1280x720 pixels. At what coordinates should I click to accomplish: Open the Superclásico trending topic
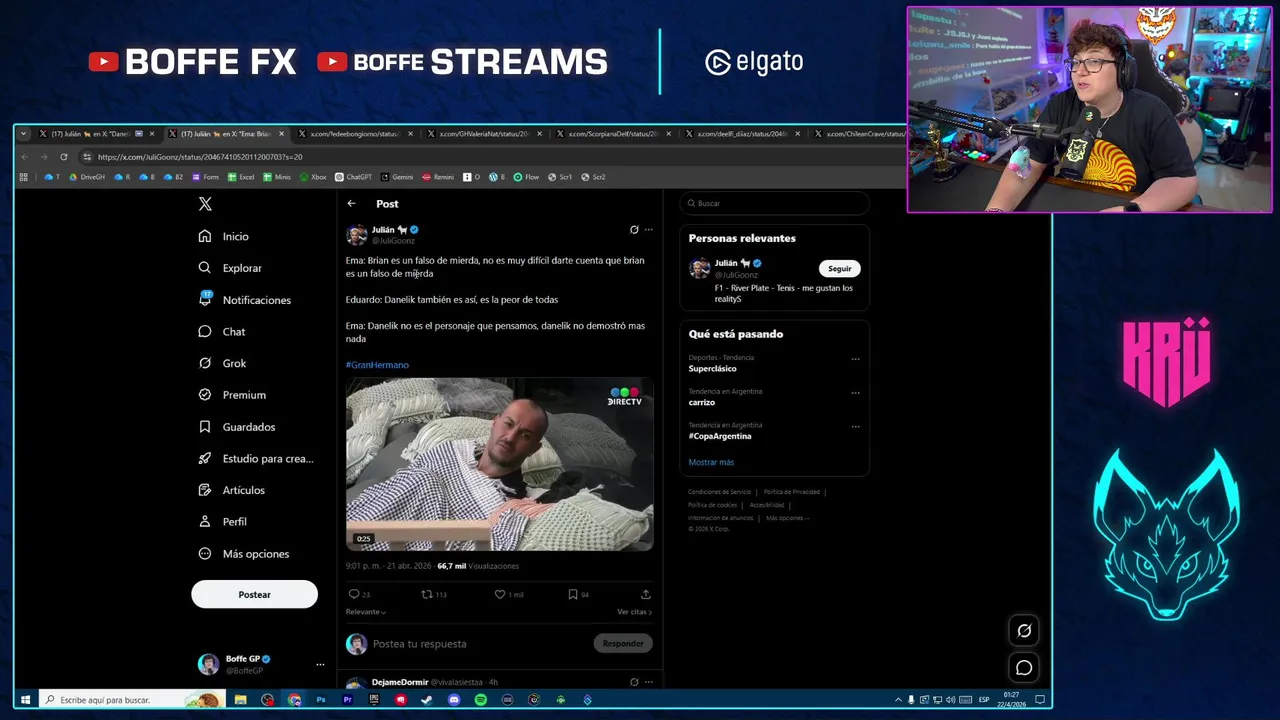tap(712, 369)
